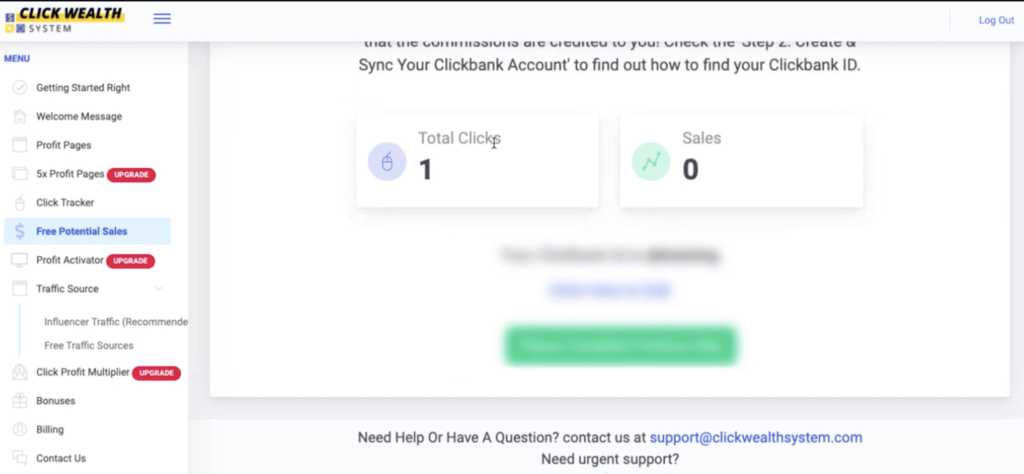
Task: Select Free Traffic Sources submenu item
Action: tap(89, 345)
